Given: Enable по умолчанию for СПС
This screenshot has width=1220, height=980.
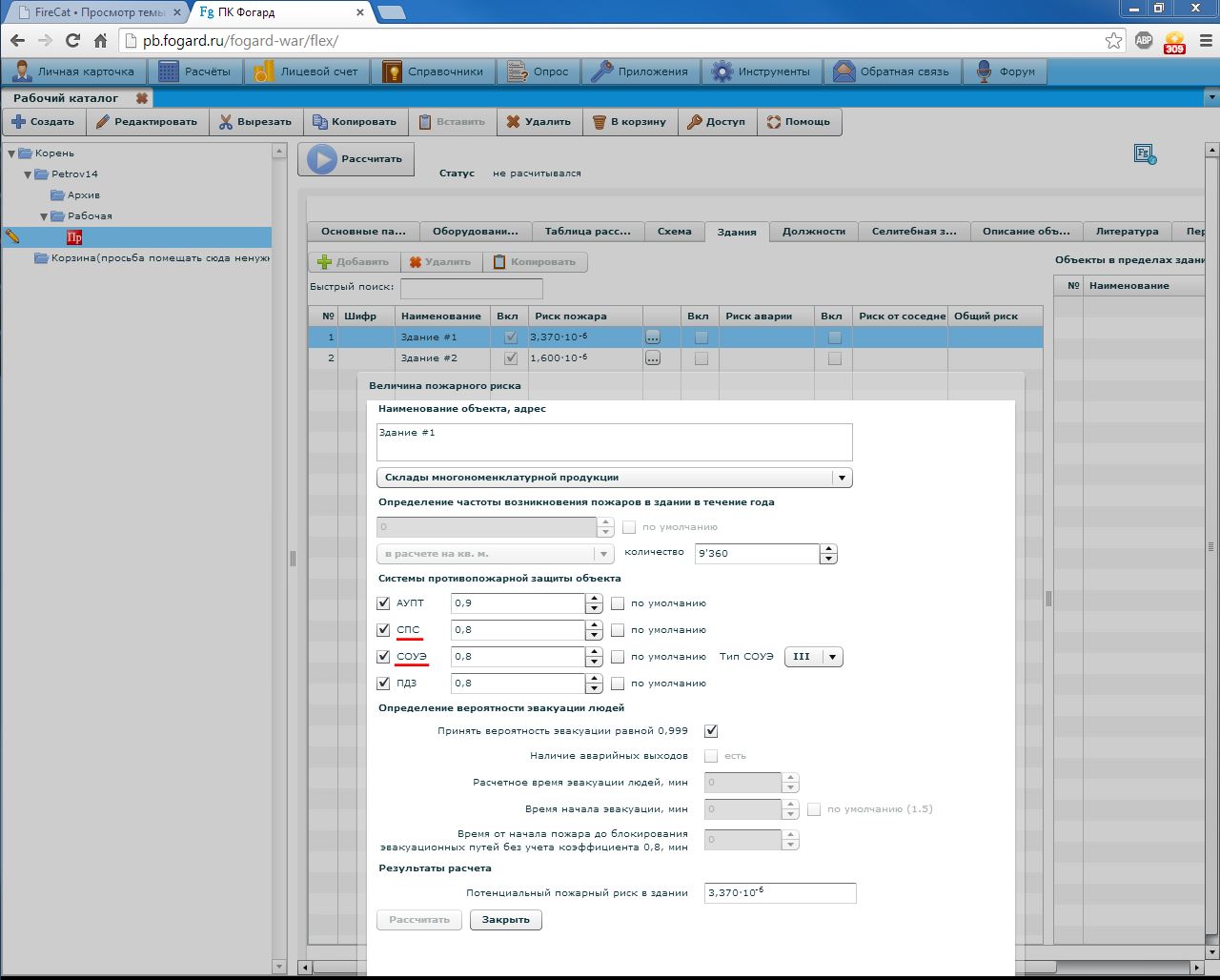Looking at the screenshot, I should click(618, 630).
